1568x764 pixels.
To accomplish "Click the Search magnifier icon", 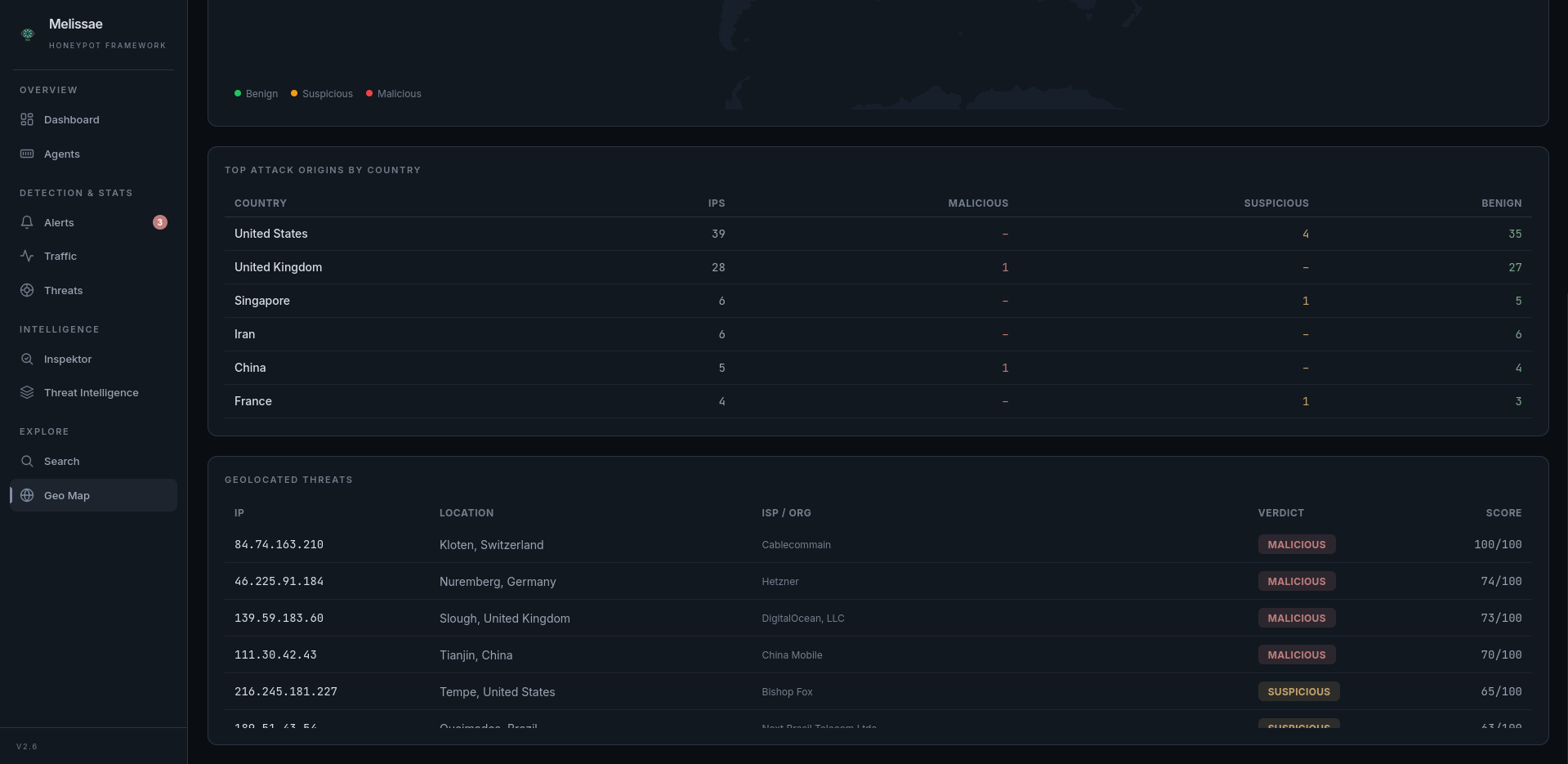I will 27,461.
